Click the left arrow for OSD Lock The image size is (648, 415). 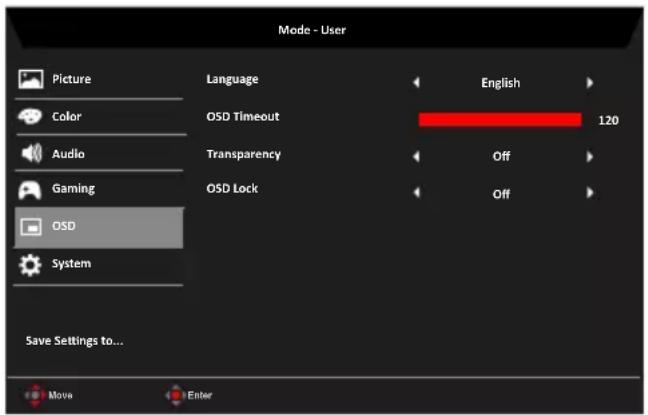pyautogui.click(x=417, y=193)
